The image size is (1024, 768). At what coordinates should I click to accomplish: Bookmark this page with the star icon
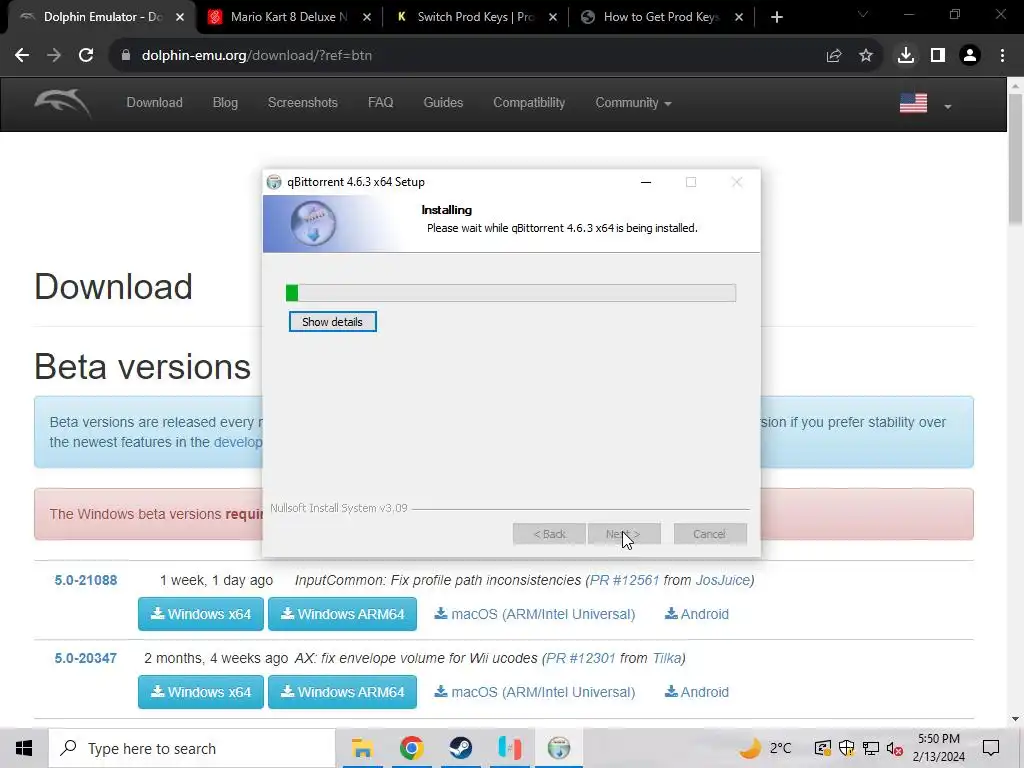(x=866, y=56)
